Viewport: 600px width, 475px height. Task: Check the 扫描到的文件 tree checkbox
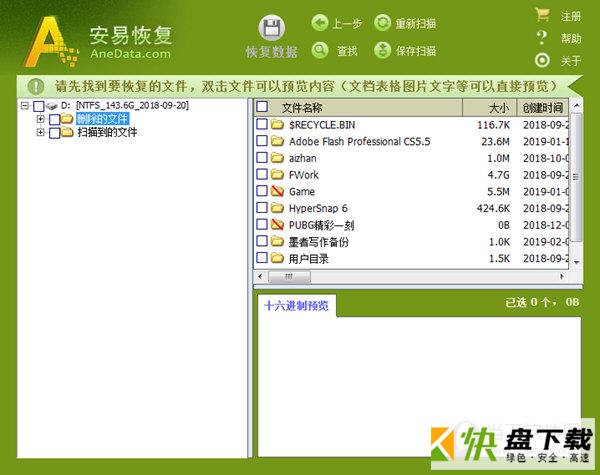pos(54,133)
